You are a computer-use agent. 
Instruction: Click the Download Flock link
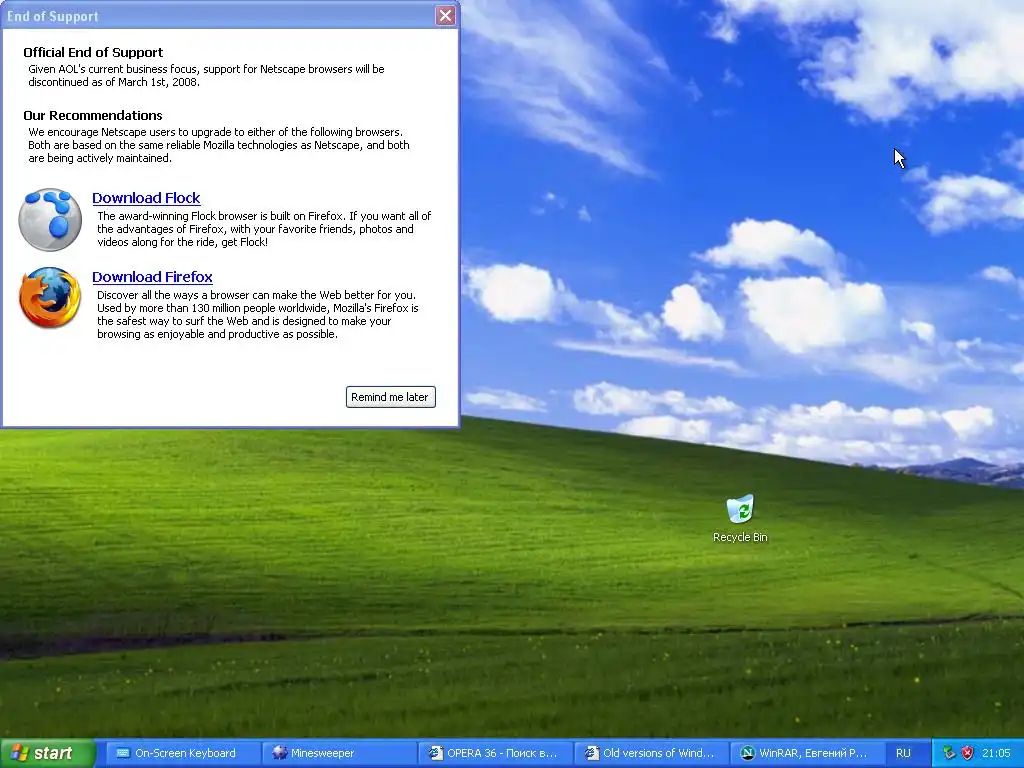coord(146,198)
